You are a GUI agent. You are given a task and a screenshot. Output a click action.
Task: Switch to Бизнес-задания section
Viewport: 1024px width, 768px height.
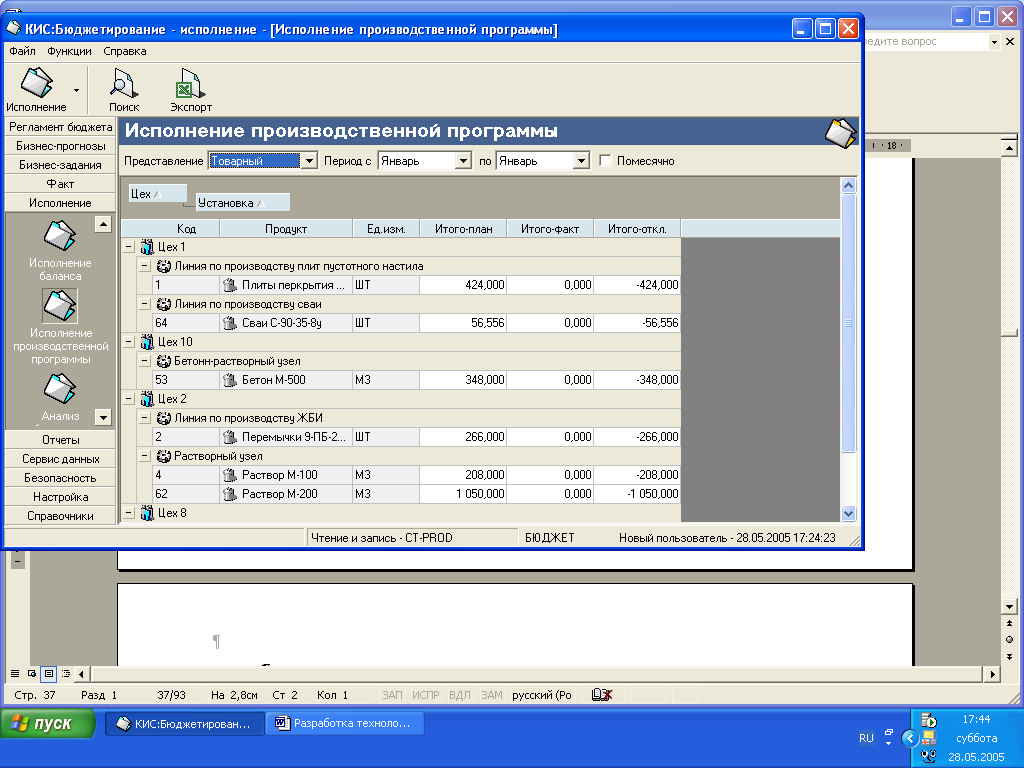point(60,165)
